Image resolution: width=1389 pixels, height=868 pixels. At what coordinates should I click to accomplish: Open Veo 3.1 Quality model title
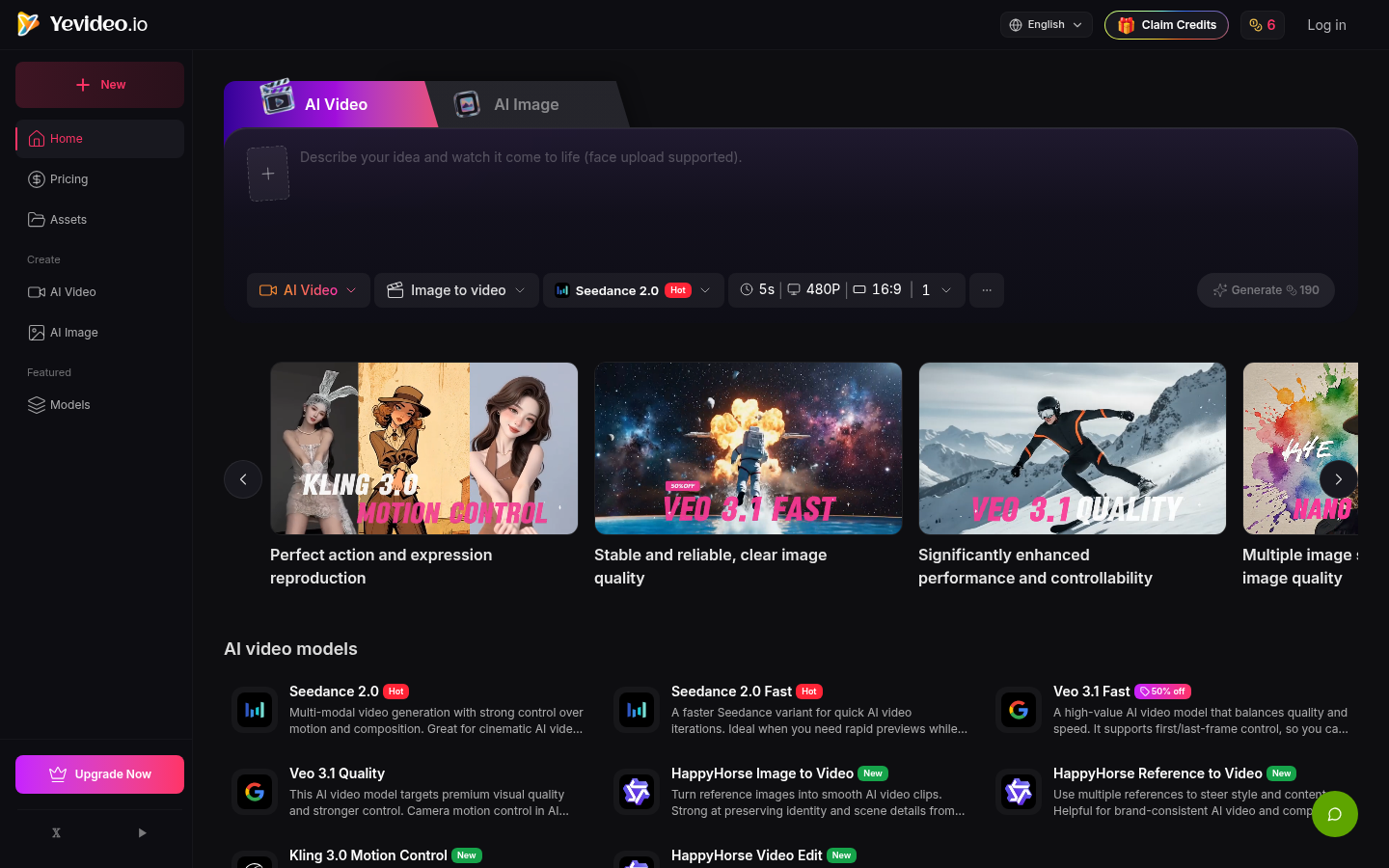point(337,773)
